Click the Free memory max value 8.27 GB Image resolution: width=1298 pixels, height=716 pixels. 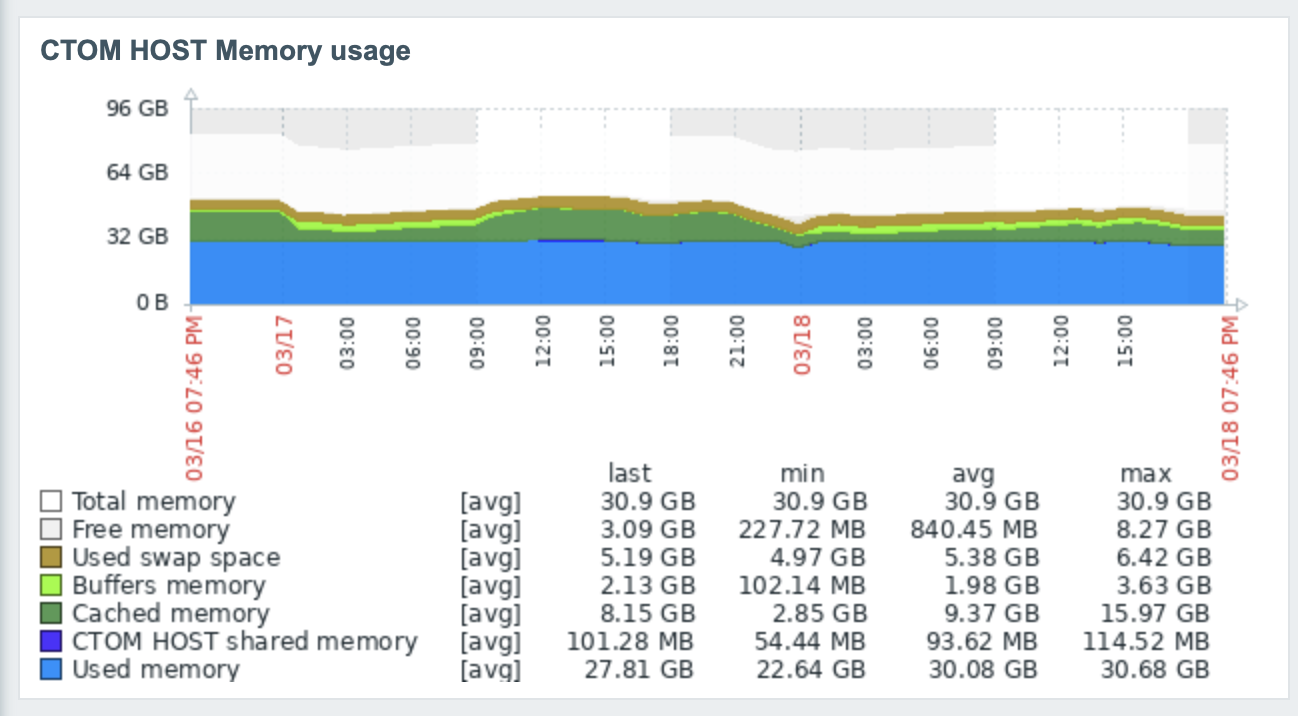click(1164, 529)
